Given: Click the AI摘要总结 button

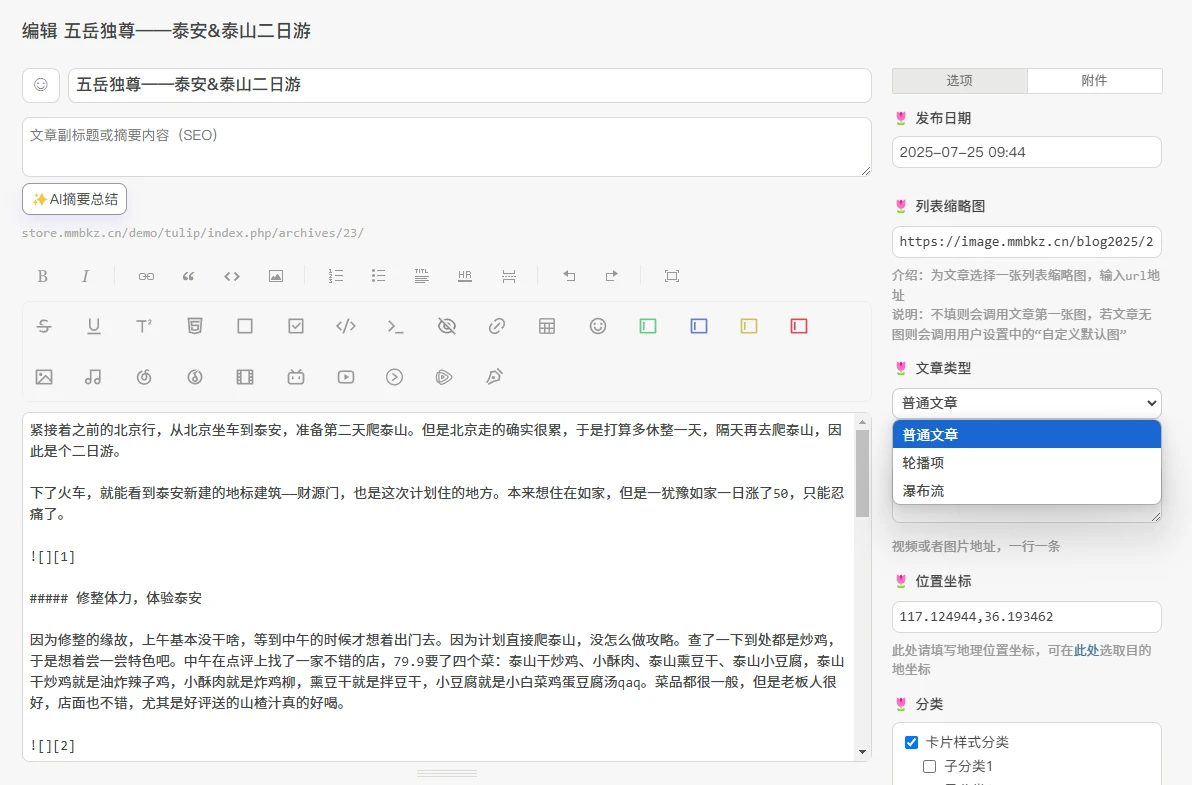Looking at the screenshot, I should 75,199.
